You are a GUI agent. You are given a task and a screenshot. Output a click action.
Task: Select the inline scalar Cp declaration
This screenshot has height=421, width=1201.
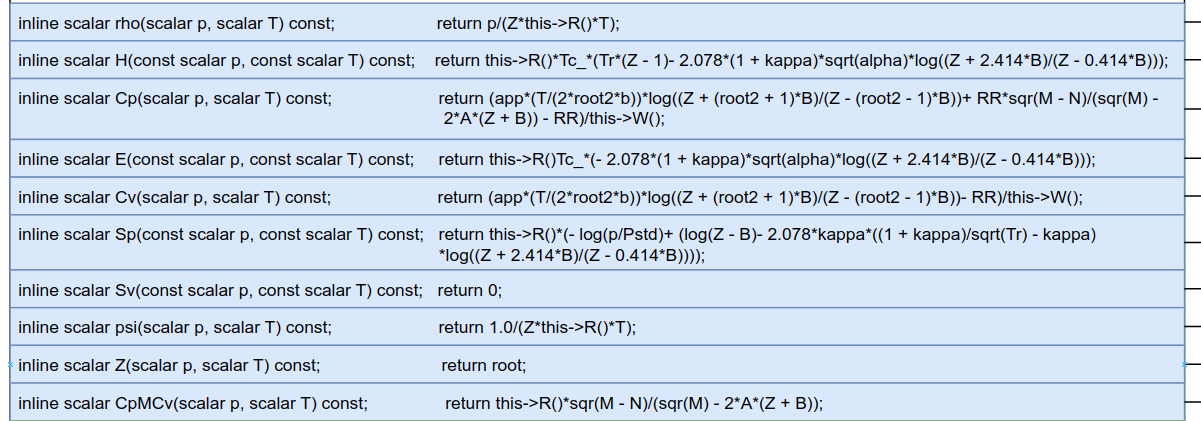pyautogui.click(x=175, y=99)
